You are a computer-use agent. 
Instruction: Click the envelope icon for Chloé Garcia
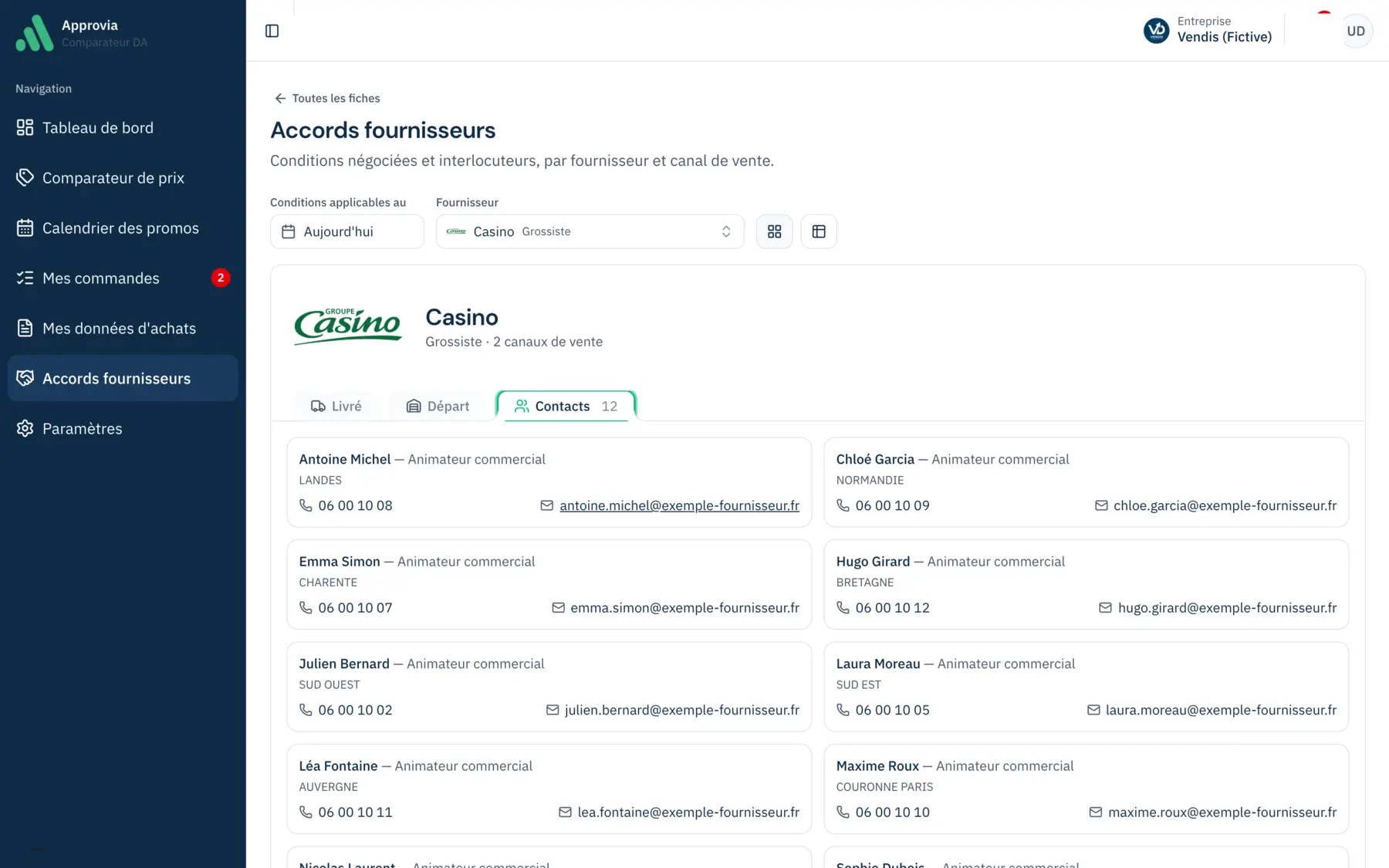(1101, 505)
